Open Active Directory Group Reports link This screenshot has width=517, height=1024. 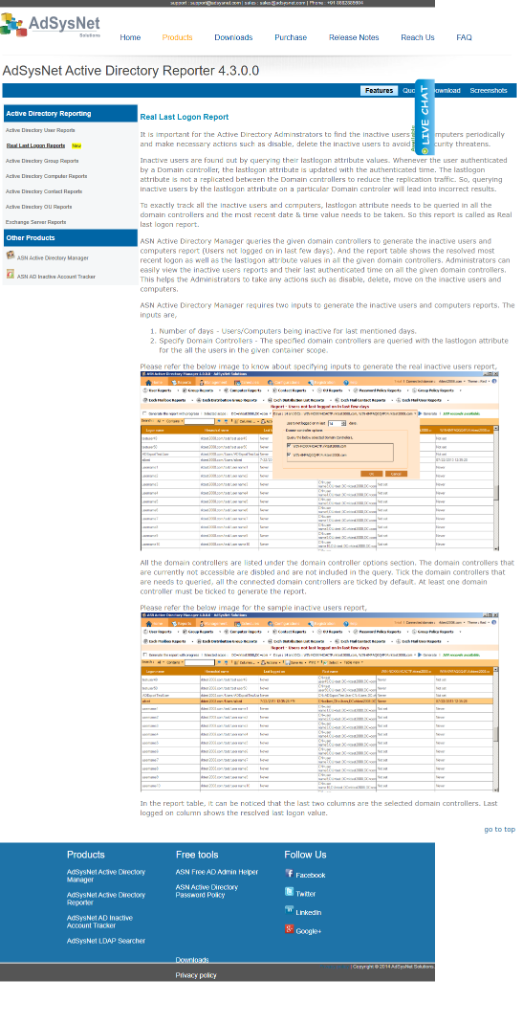click(42, 161)
